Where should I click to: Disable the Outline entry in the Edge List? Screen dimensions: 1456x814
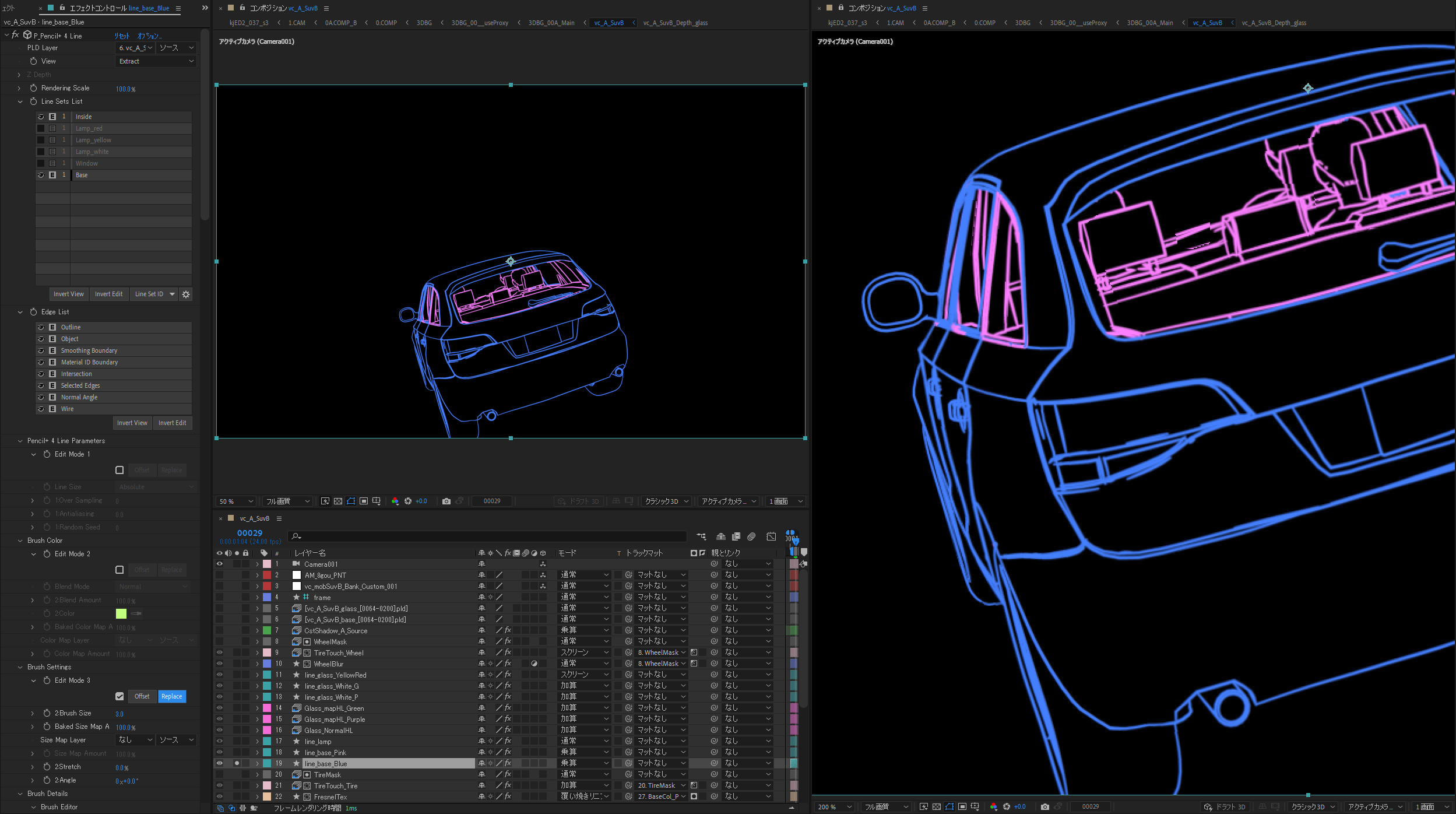click(x=41, y=327)
